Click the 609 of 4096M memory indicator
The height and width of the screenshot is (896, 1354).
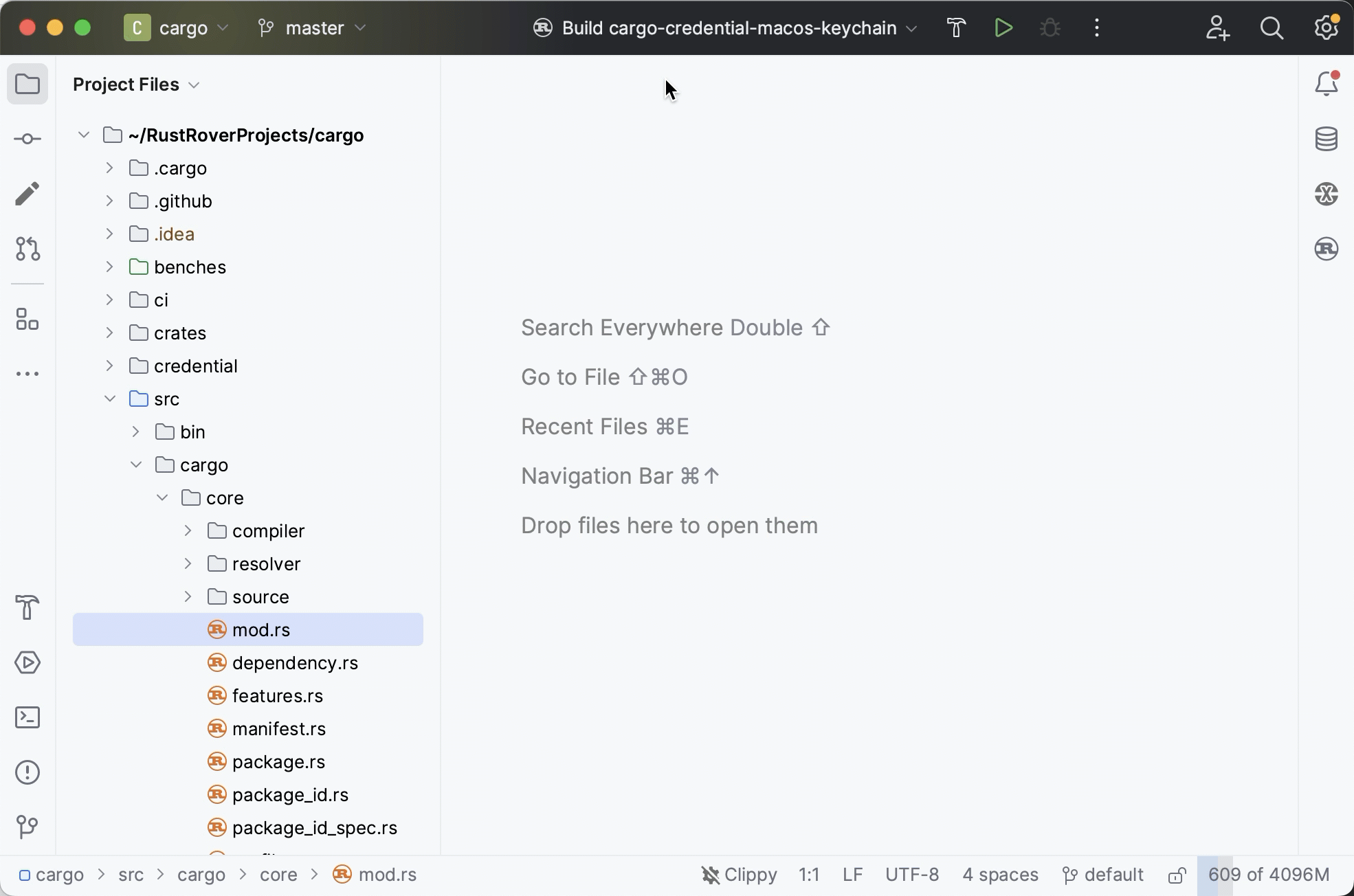point(1269,875)
